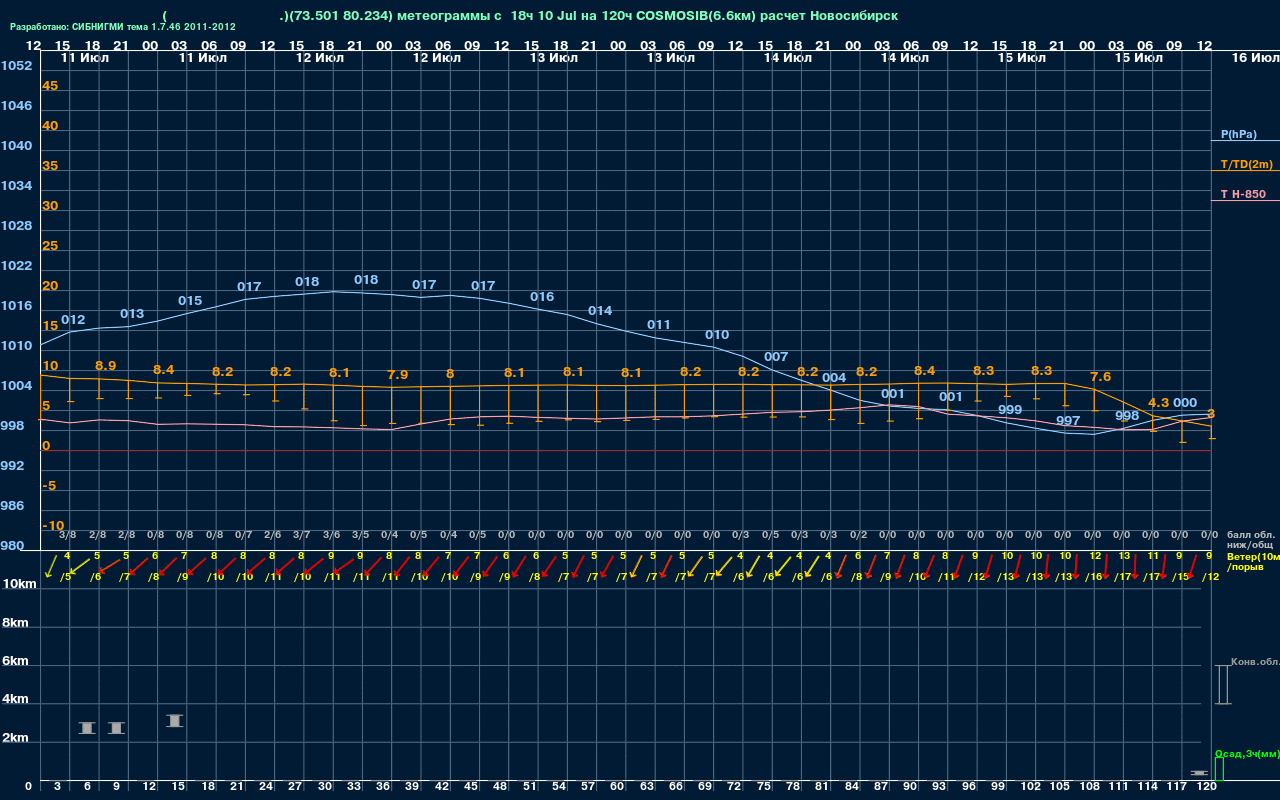The image size is (1280, 800).
Task: Click the 8.9 temperature value
Action: click(x=105, y=366)
